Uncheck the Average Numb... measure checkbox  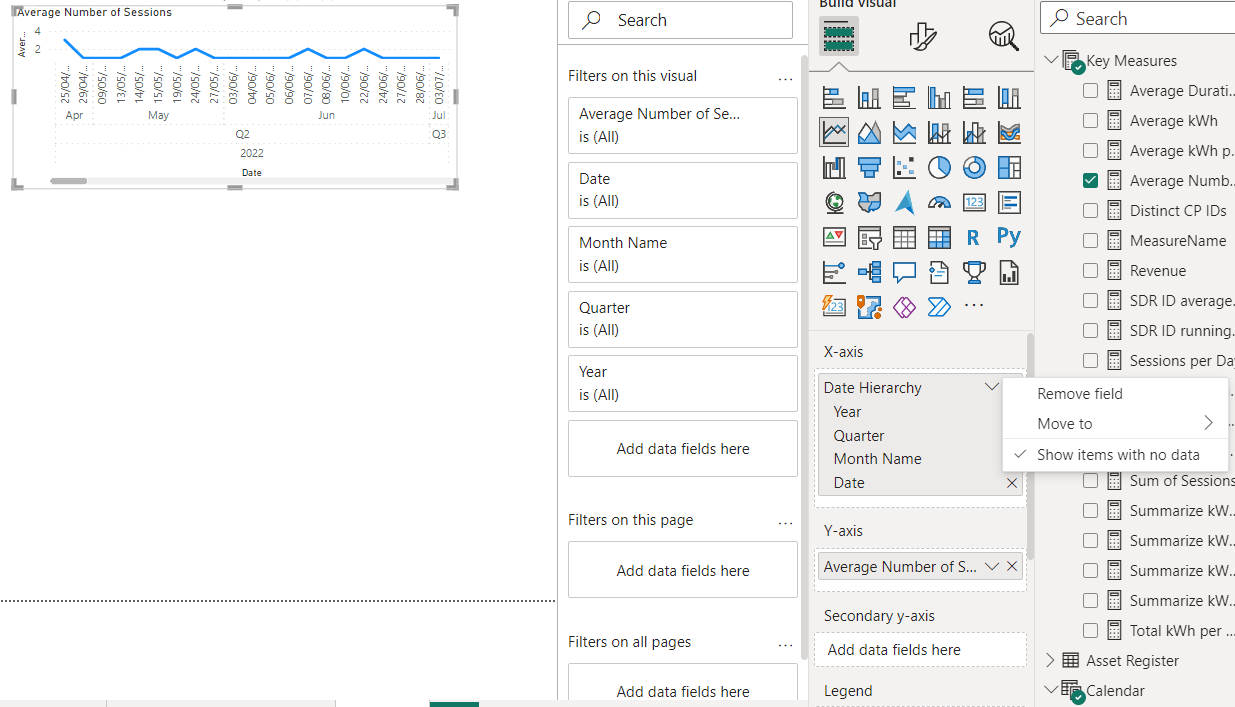click(x=1090, y=181)
